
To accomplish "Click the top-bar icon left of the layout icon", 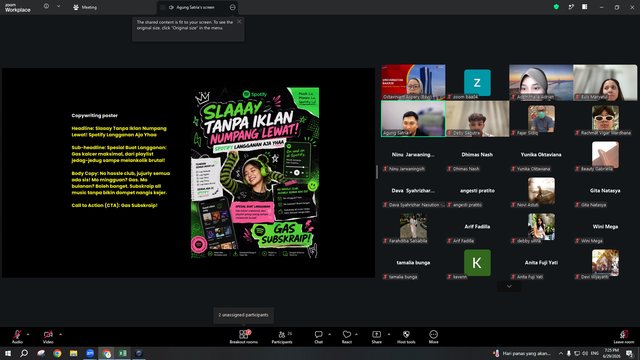I will [571, 7].
